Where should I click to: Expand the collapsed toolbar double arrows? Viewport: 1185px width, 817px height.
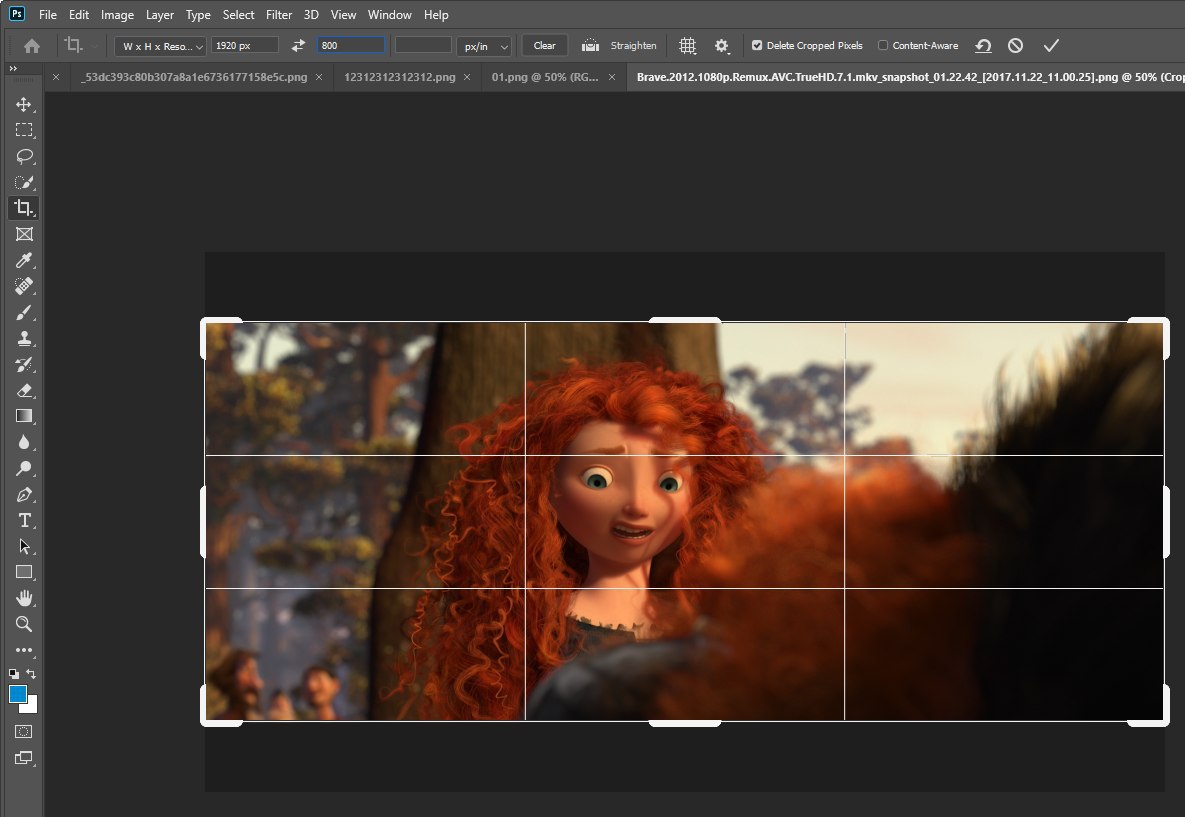pos(13,68)
